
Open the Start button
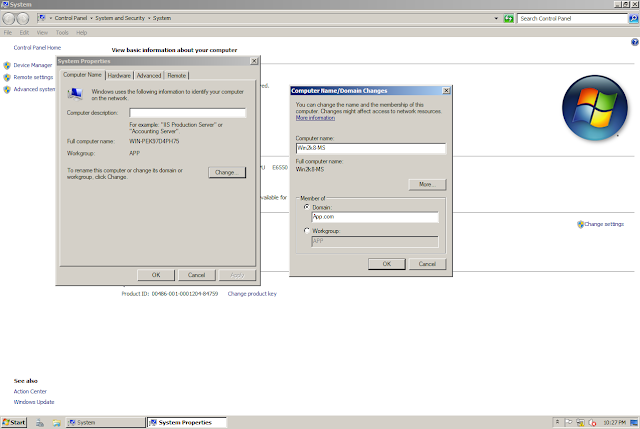pos(14,422)
